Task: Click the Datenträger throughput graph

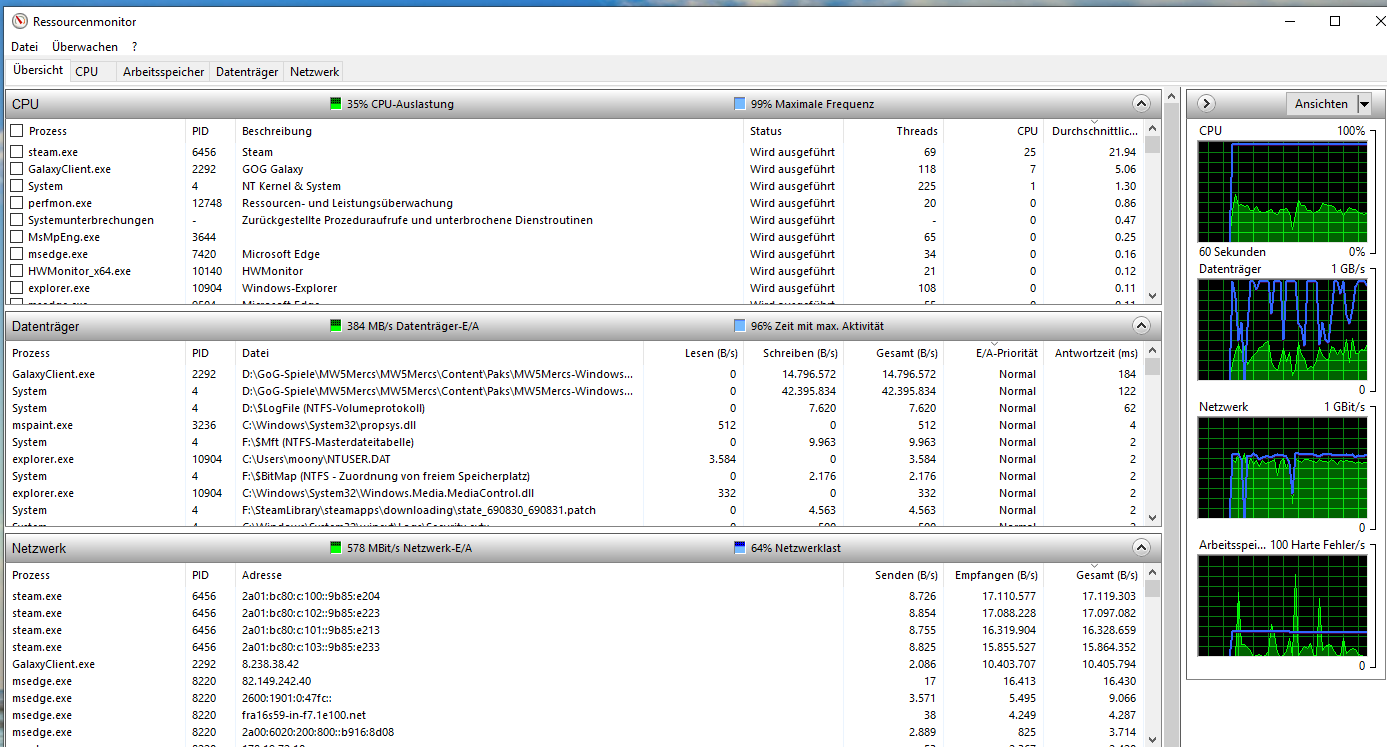Action: tap(1282, 329)
